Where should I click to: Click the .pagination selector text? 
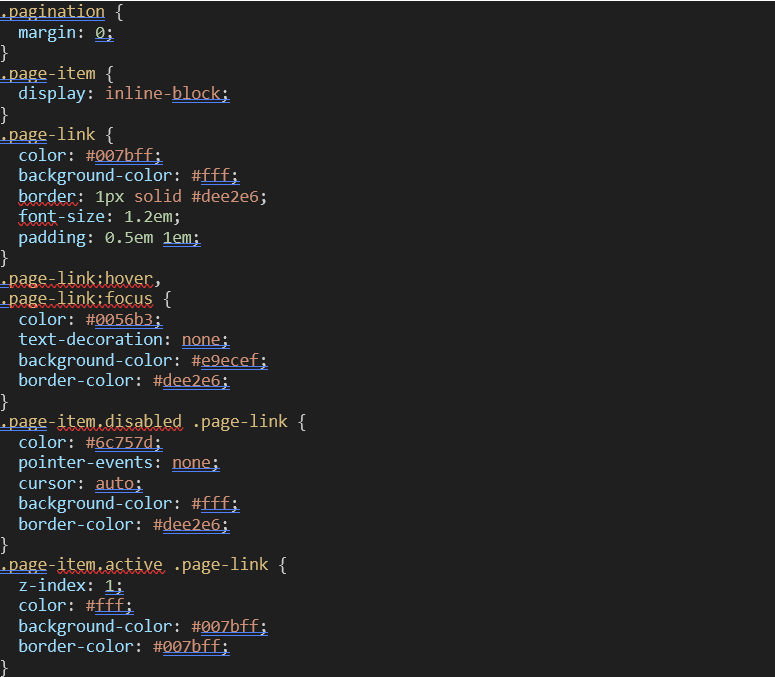[x=52, y=12]
